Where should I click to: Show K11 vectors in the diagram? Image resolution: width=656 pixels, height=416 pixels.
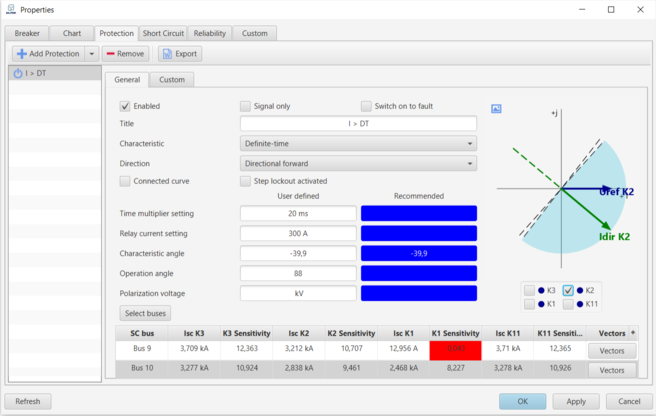pyautogui.click(x=568, y=304)
